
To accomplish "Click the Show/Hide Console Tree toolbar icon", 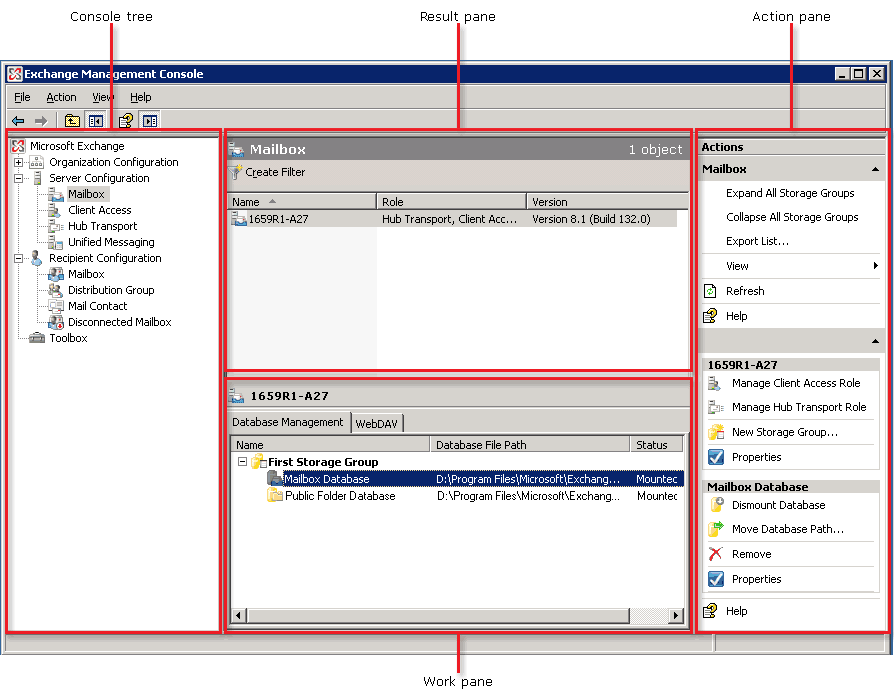I will (94, 120).
